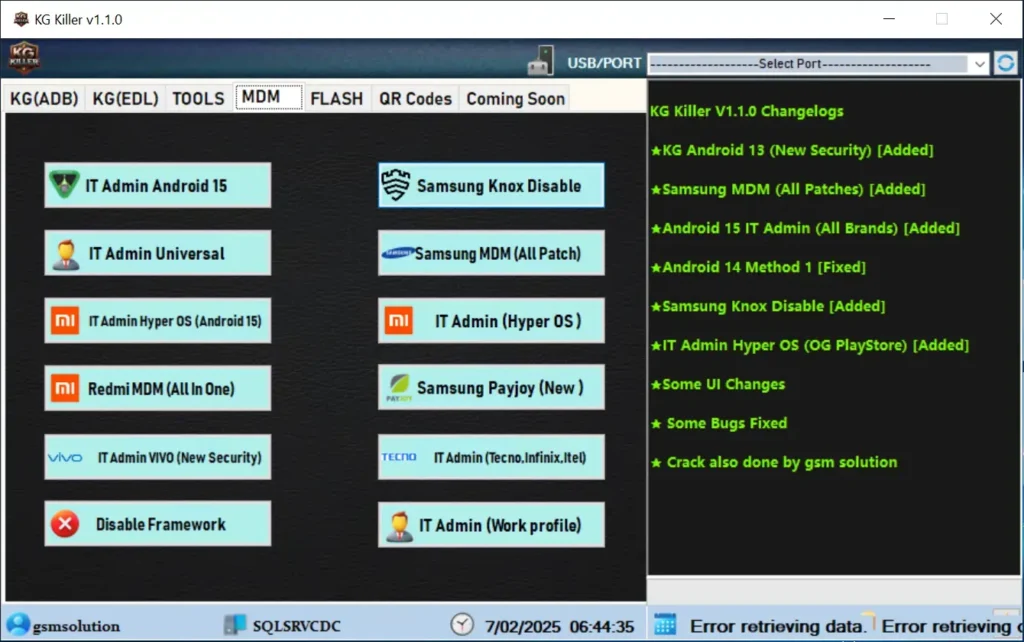Click 'Android 14 Method 1 [Fixed]' line
The width and height of the screenshot is (1024, 642).
pos(758,267)
